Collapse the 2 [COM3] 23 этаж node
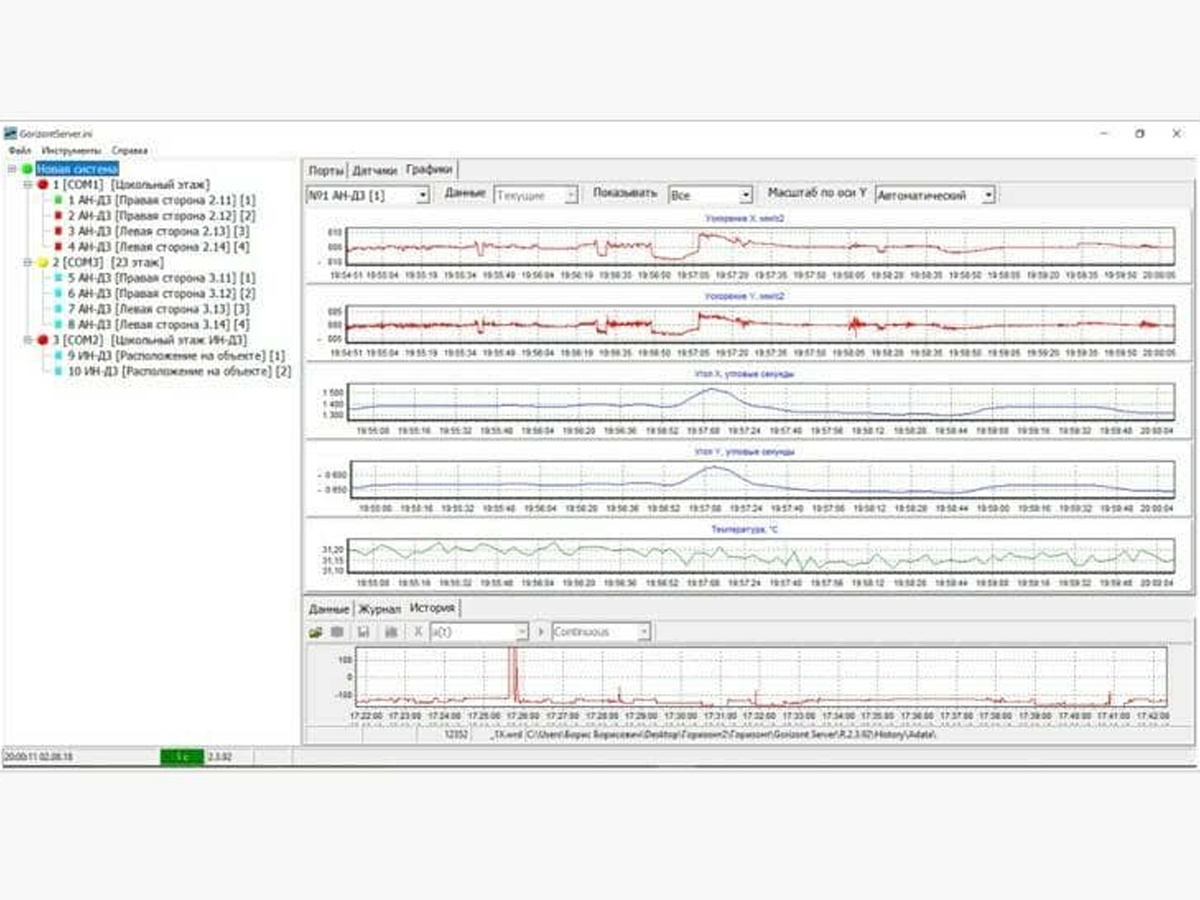This screenshot has width=1200, height=900. tap(28, 262)
